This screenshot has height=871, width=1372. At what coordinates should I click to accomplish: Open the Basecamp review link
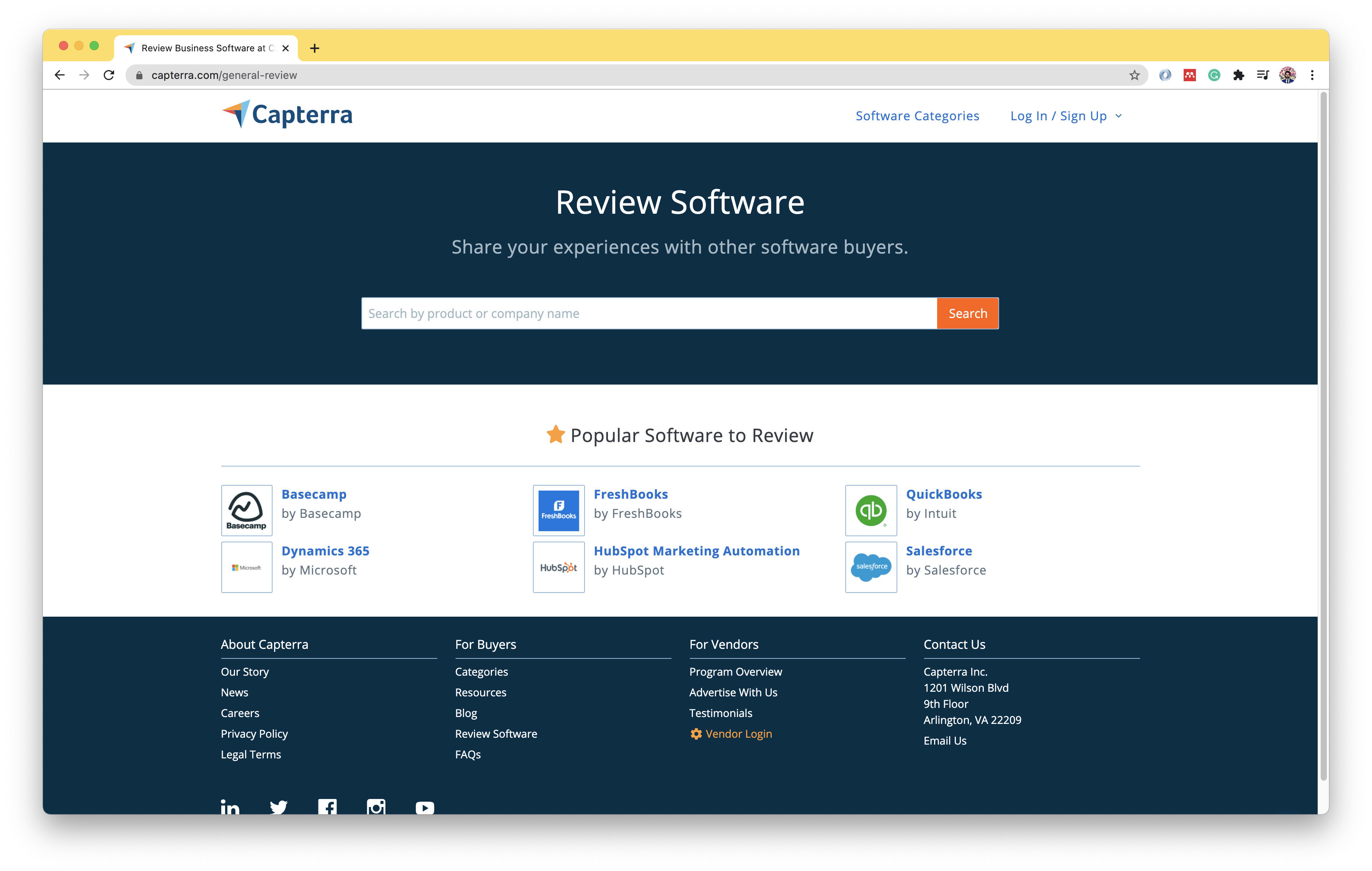[x=314, y=494]
